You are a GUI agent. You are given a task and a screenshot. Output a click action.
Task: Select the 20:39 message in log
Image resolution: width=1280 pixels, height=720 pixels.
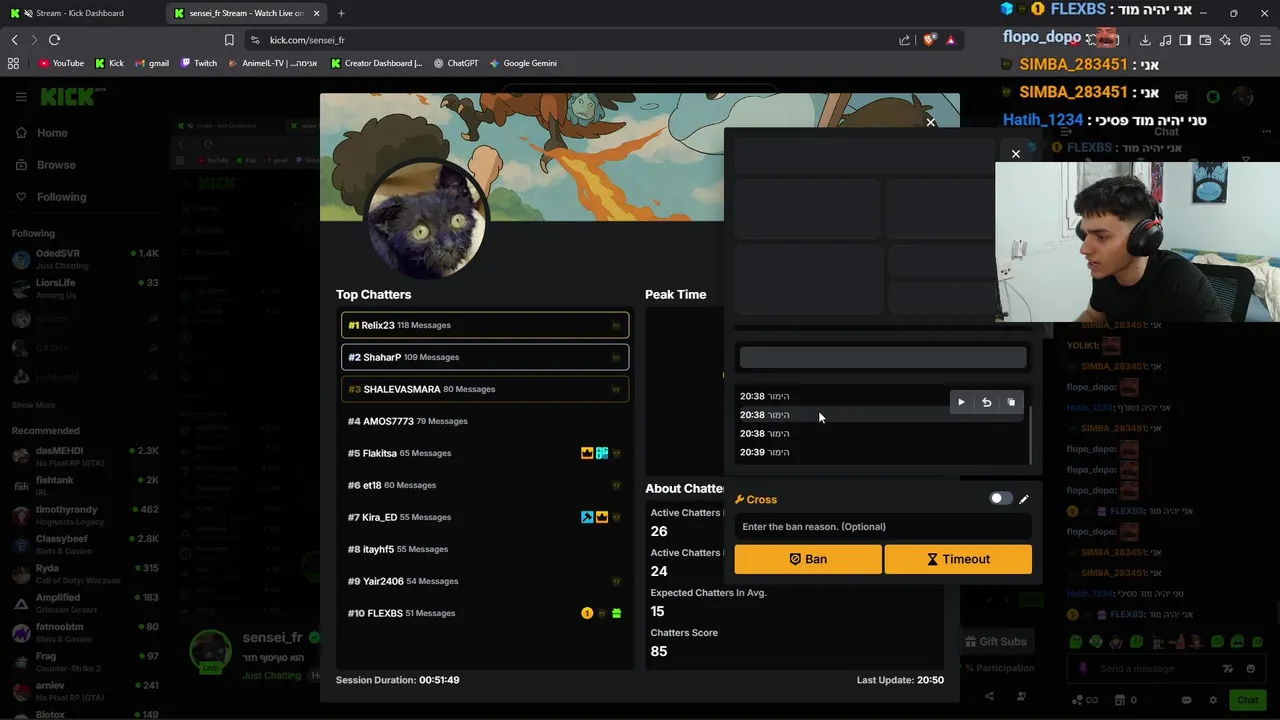880,452
